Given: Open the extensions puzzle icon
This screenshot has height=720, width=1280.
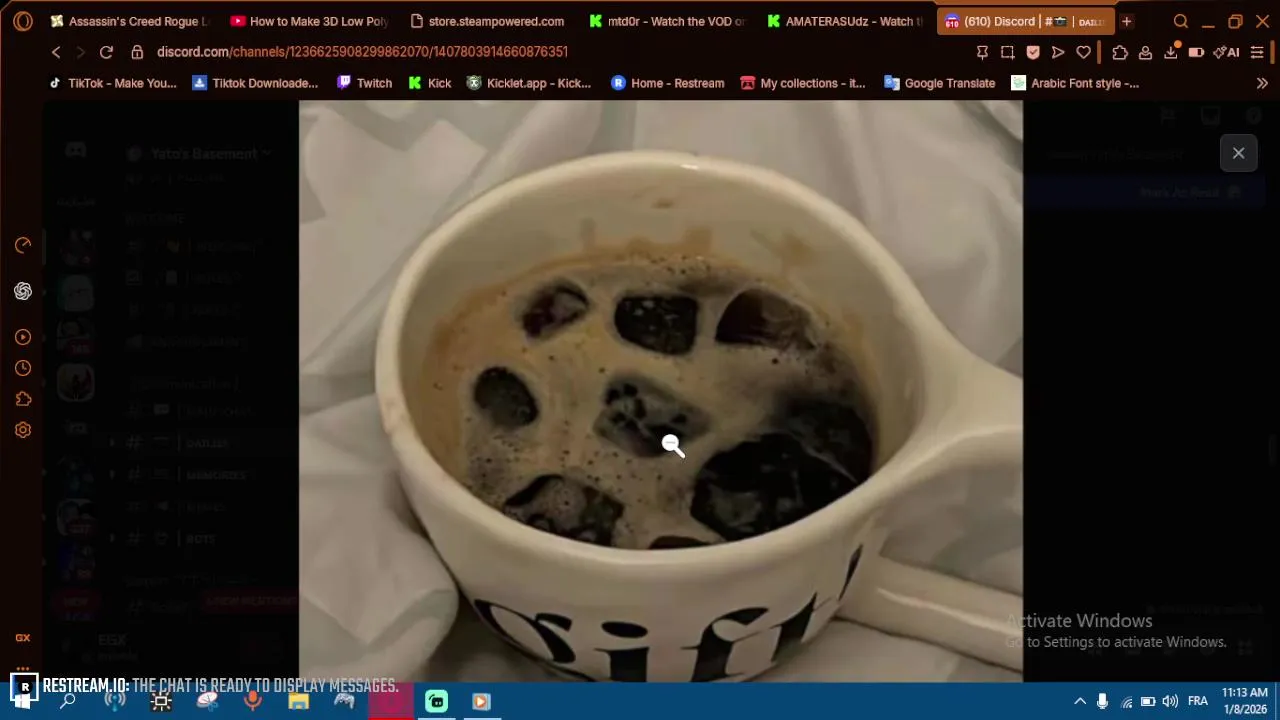Looking at the screenshot, I should point(1120,52).
